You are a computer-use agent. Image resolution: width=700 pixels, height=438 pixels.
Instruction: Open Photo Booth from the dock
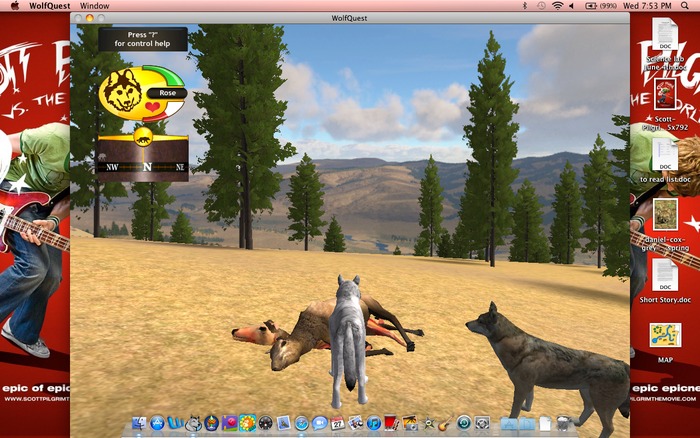(392, 423)
